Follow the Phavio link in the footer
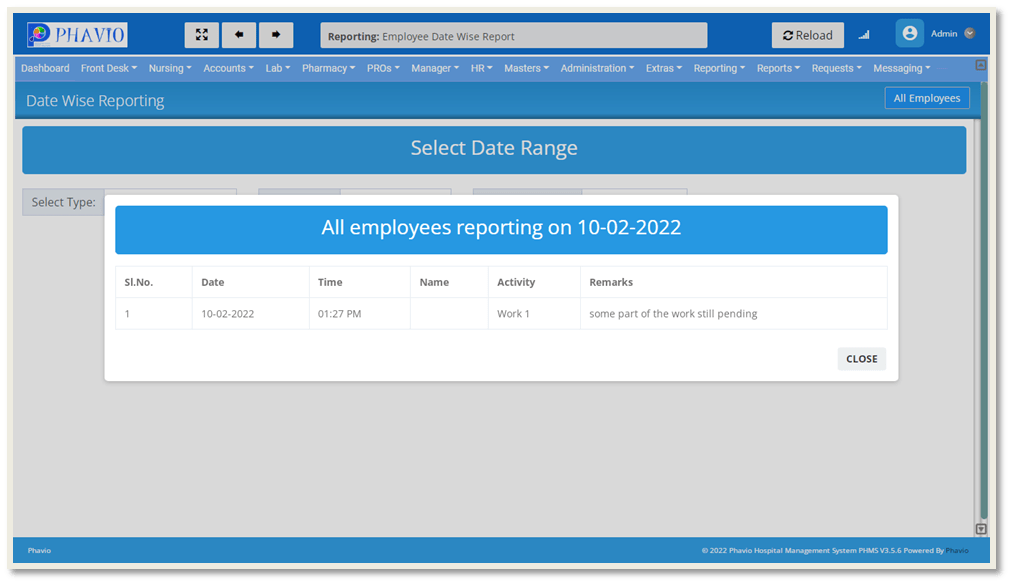1011x584 pixels. pyautogui.click(x=957, y=550)
